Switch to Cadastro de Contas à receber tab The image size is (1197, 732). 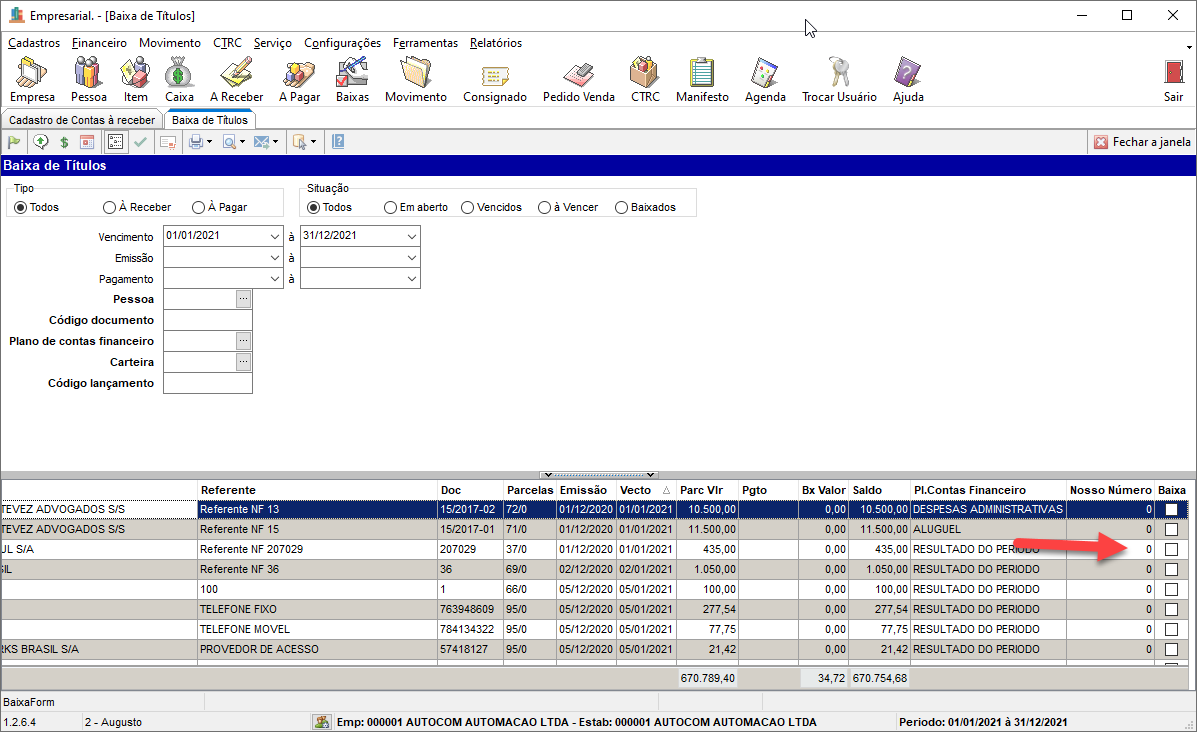[82, 120]
